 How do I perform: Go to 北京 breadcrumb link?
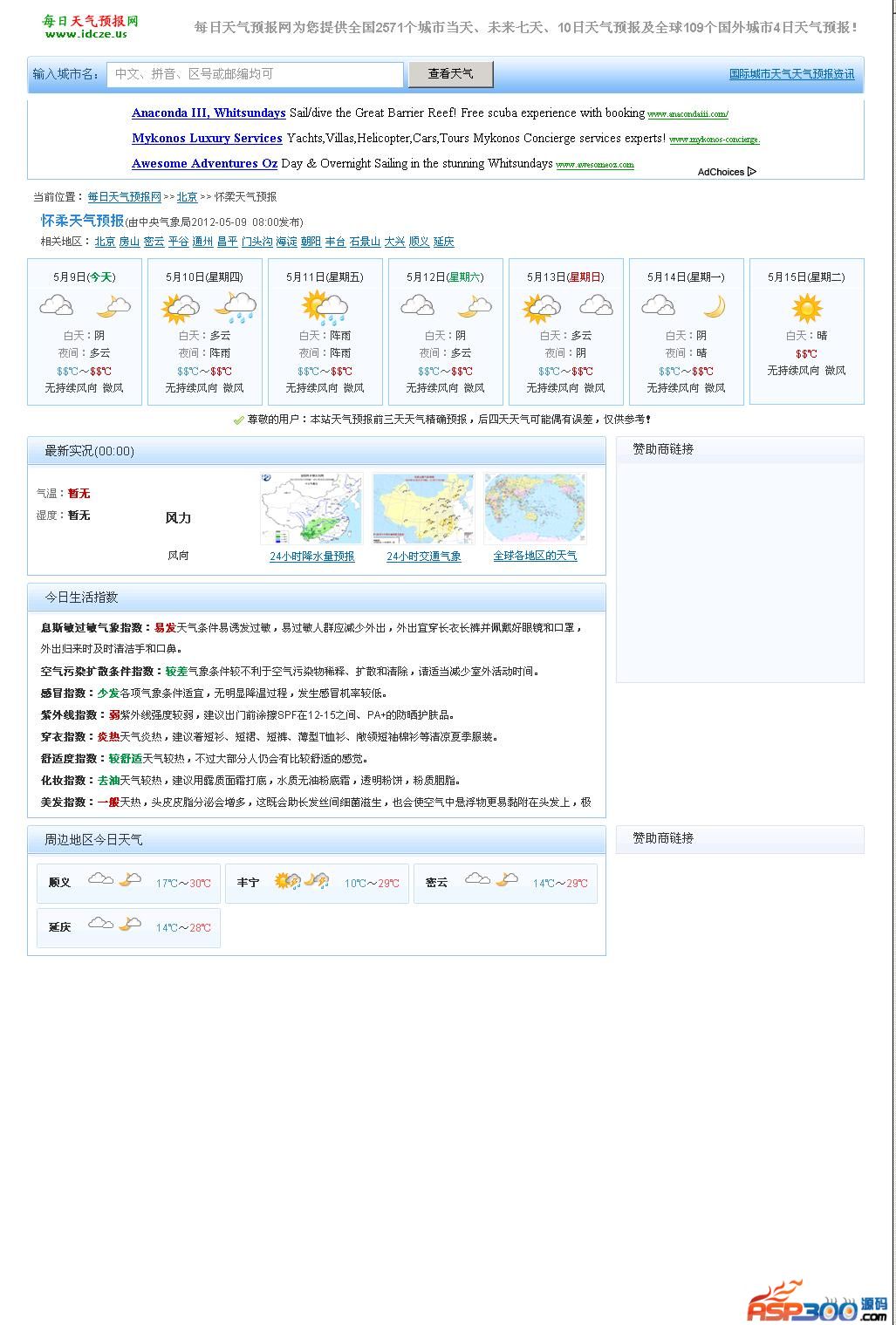[188, 197]
